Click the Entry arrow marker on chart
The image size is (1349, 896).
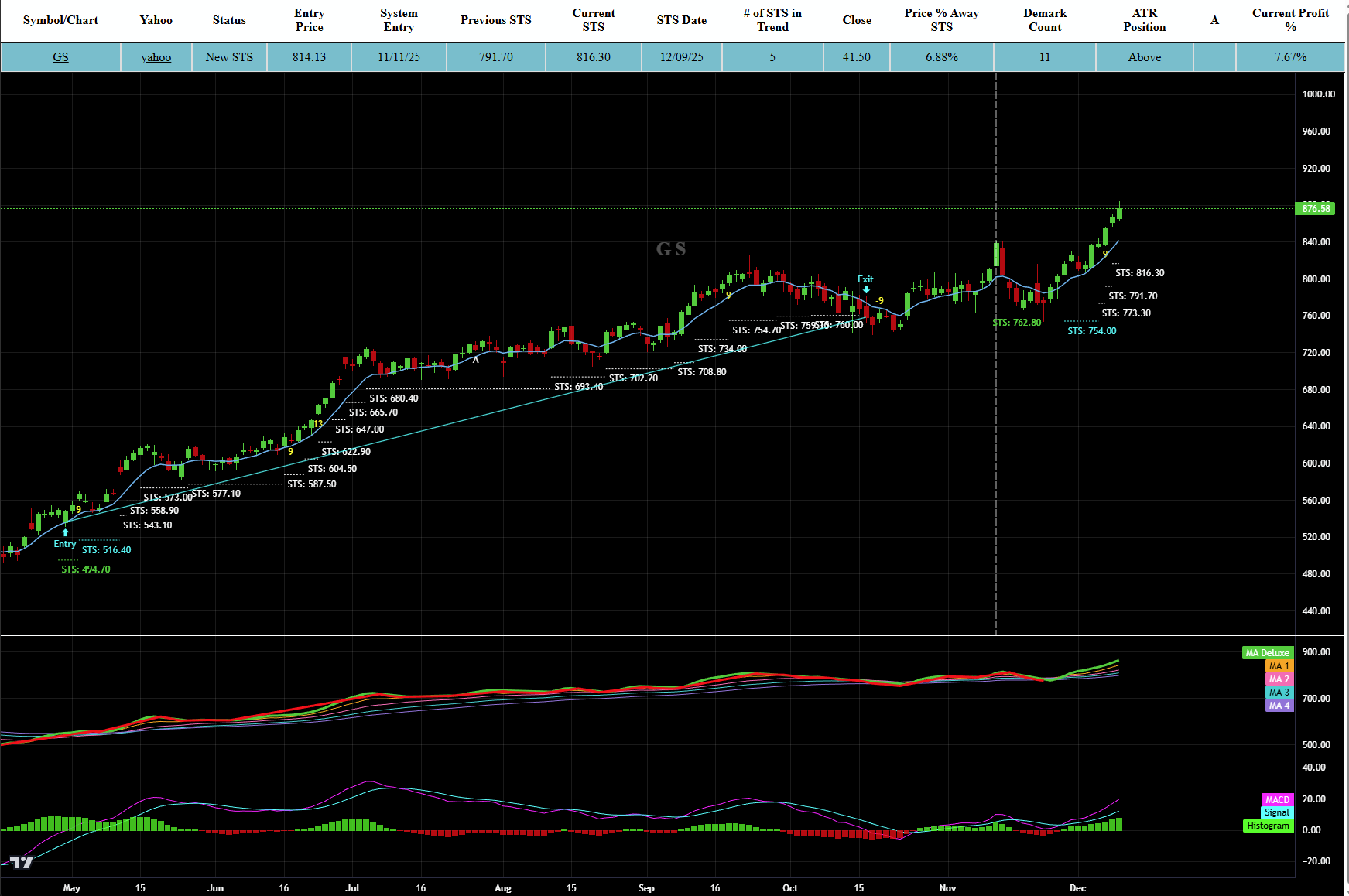click(65, 533)
